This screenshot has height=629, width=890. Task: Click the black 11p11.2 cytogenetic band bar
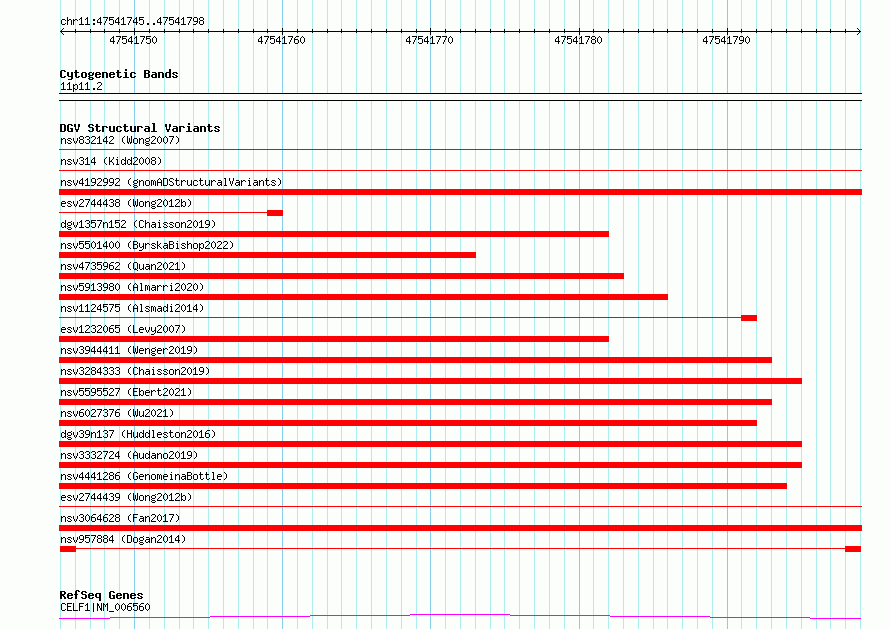pyautogui.click(x=460, y=97)
